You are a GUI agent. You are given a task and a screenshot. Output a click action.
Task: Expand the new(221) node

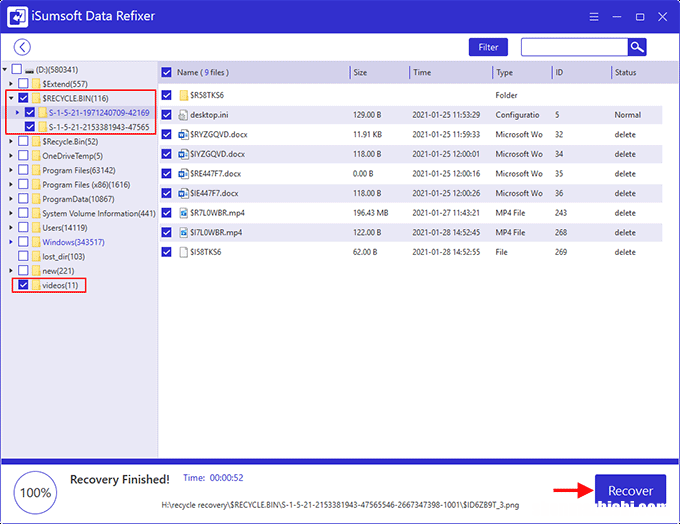pos(11,271)
